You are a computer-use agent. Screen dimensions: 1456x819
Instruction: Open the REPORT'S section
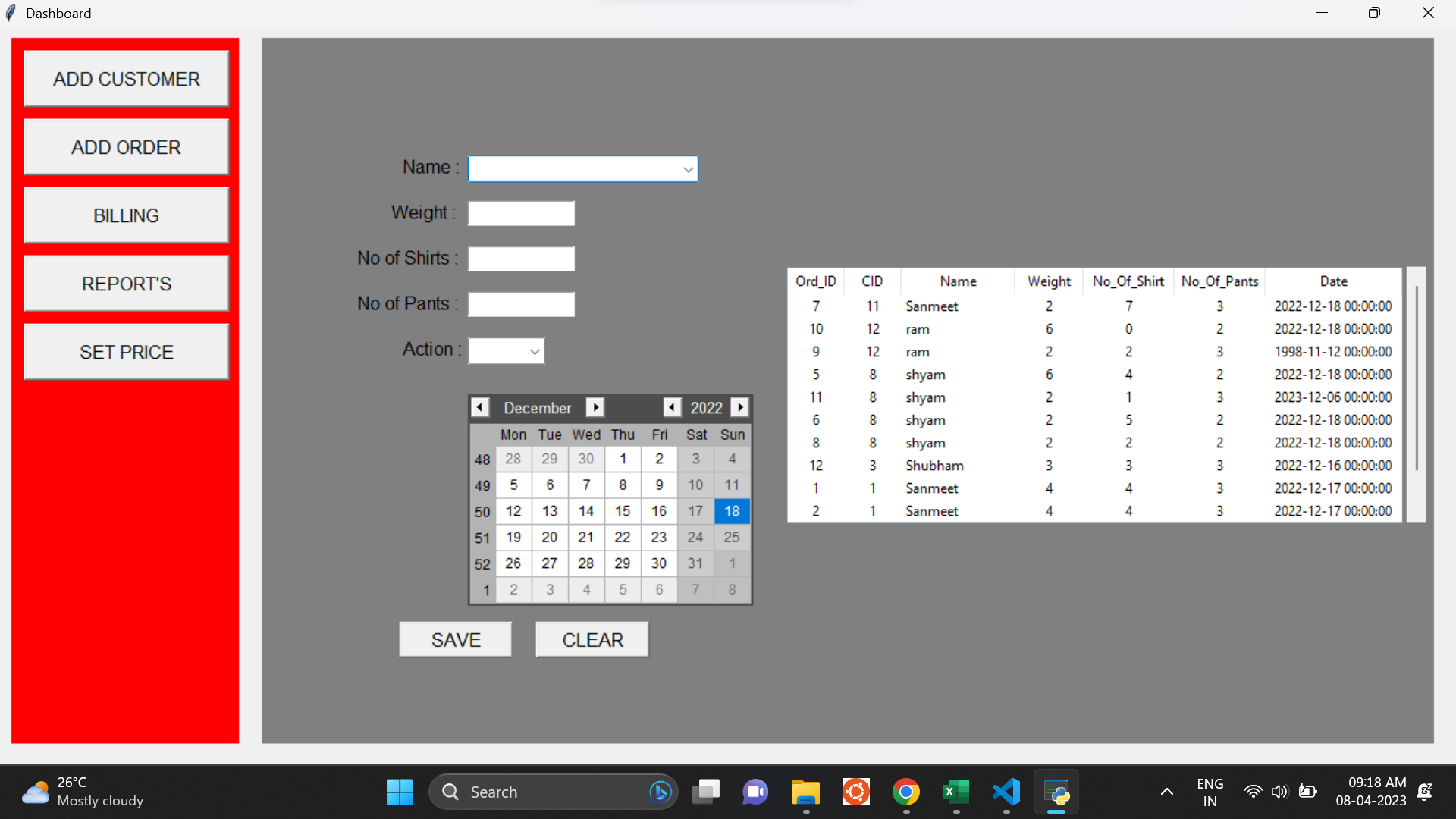(x=127, y=284)
